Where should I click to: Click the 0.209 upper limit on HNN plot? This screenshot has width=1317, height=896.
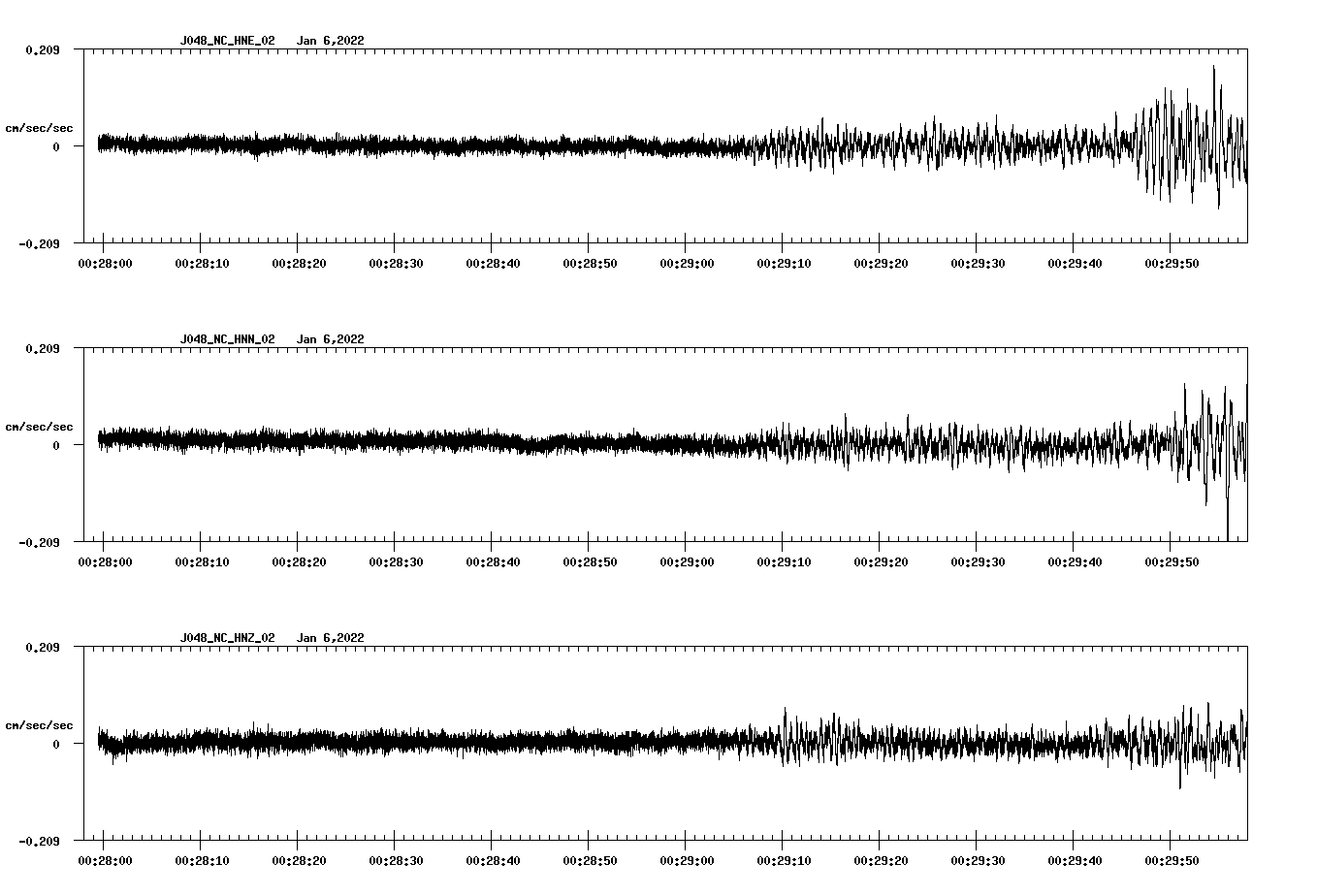point(43,348)
